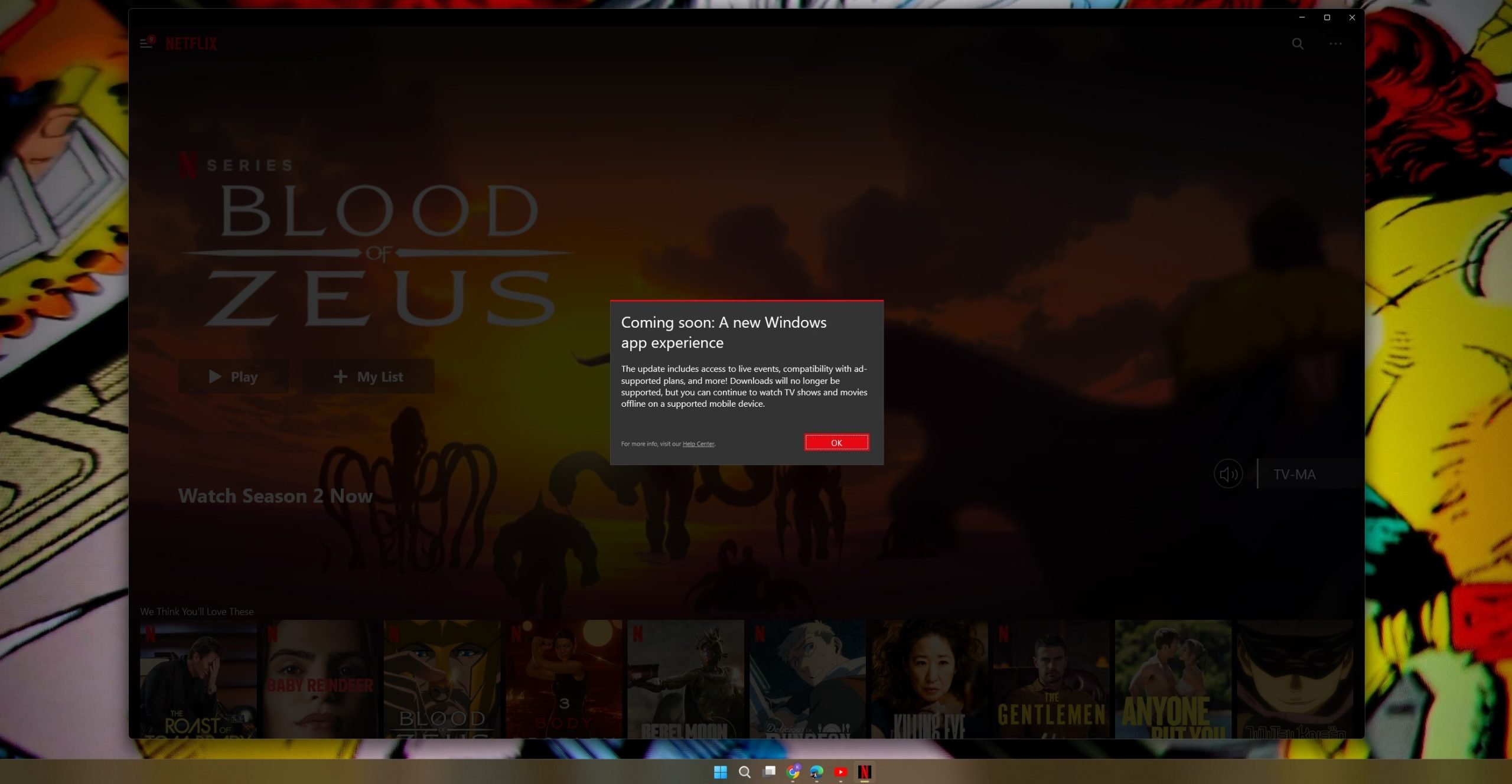The width and height of the screenshot is (1512, 784).
Task: Open the Windows Start menu
Action: coord(720,772)
